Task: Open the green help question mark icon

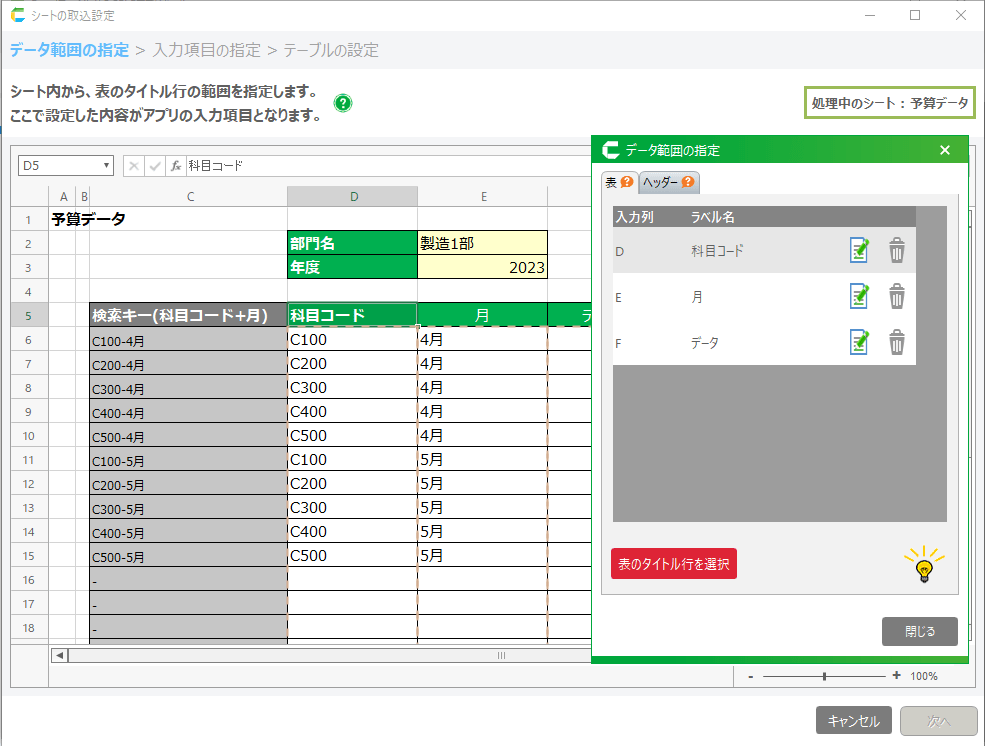Action: [343, 103]
